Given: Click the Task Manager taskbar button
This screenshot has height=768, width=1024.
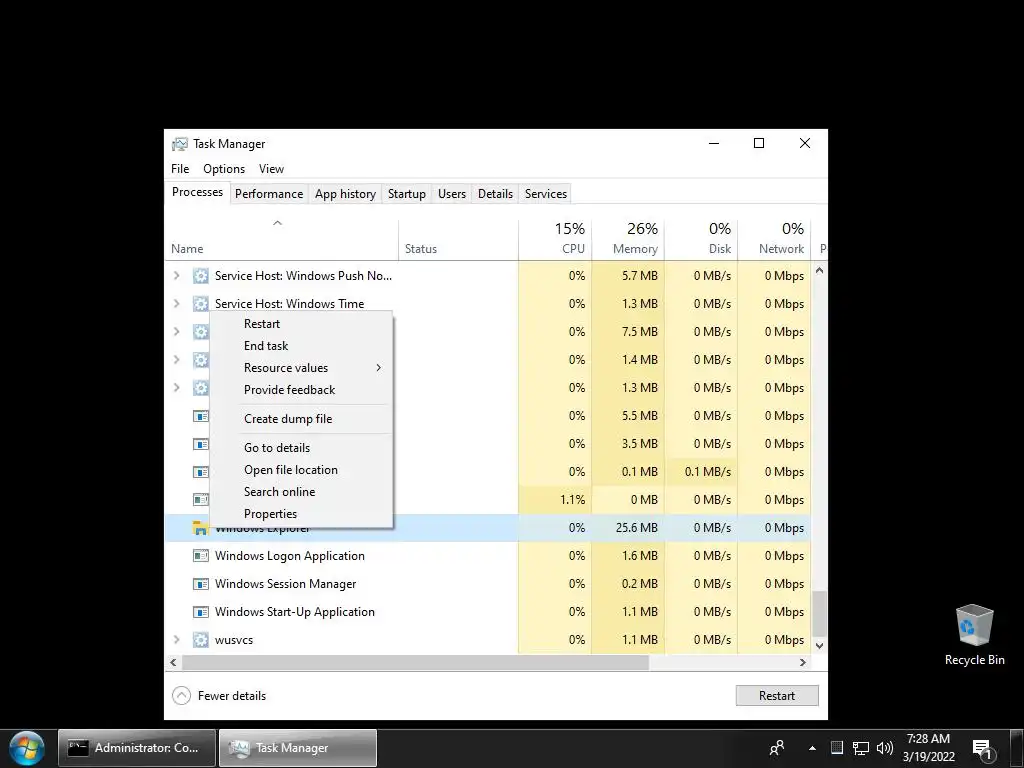Looking at the screenshot, I should click(298, 748).
